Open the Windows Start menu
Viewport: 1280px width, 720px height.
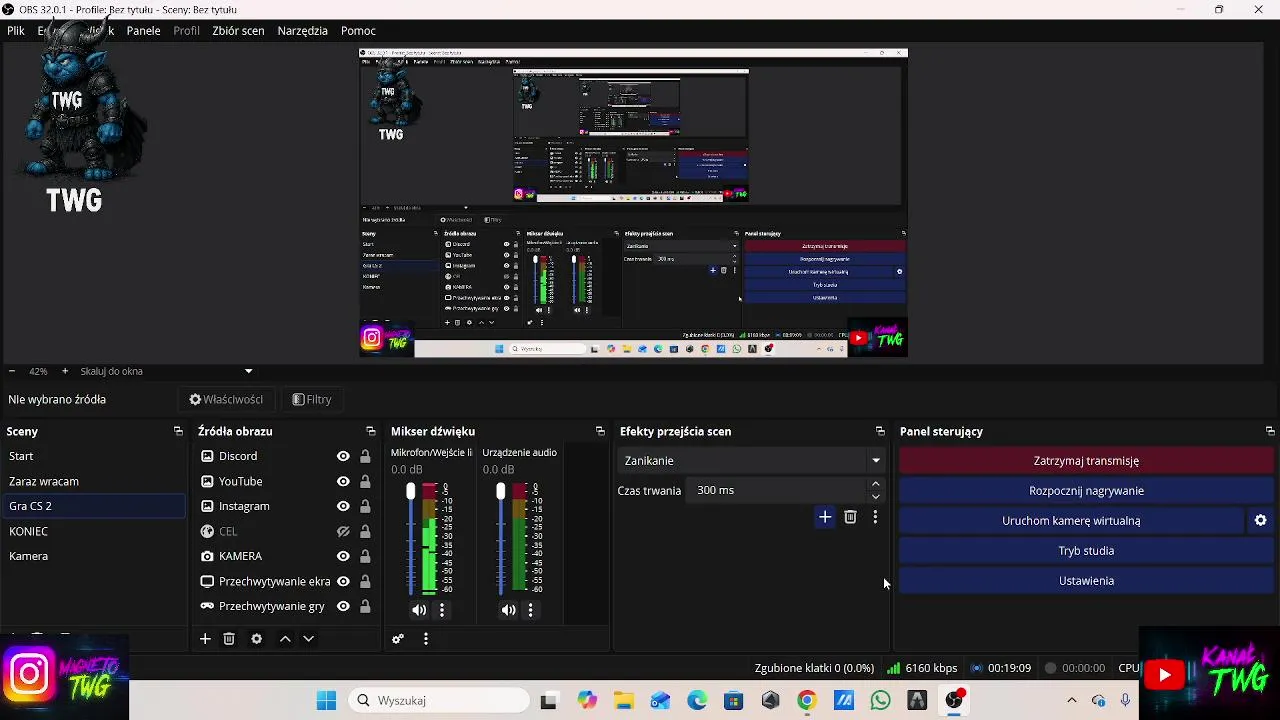coord(326,700)
